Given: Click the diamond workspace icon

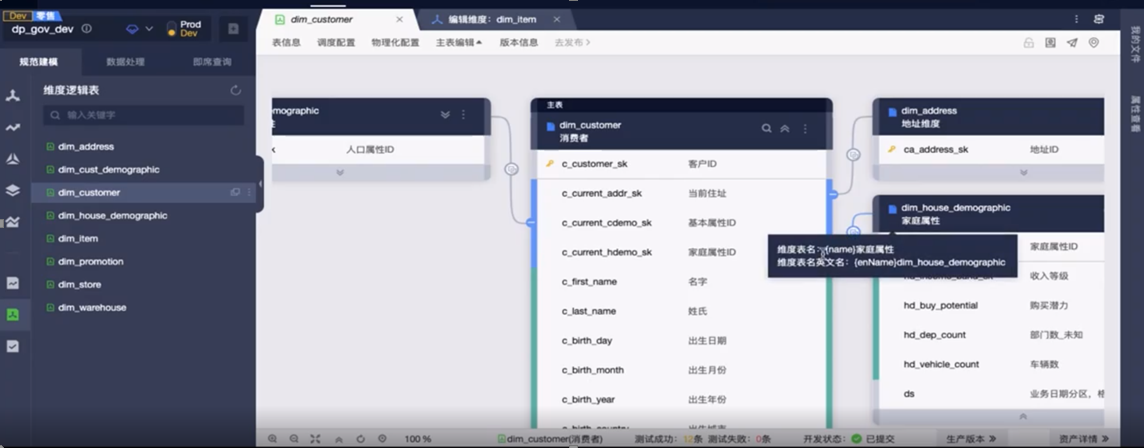Looking at the screenshot, I should [x=132, y=29].
